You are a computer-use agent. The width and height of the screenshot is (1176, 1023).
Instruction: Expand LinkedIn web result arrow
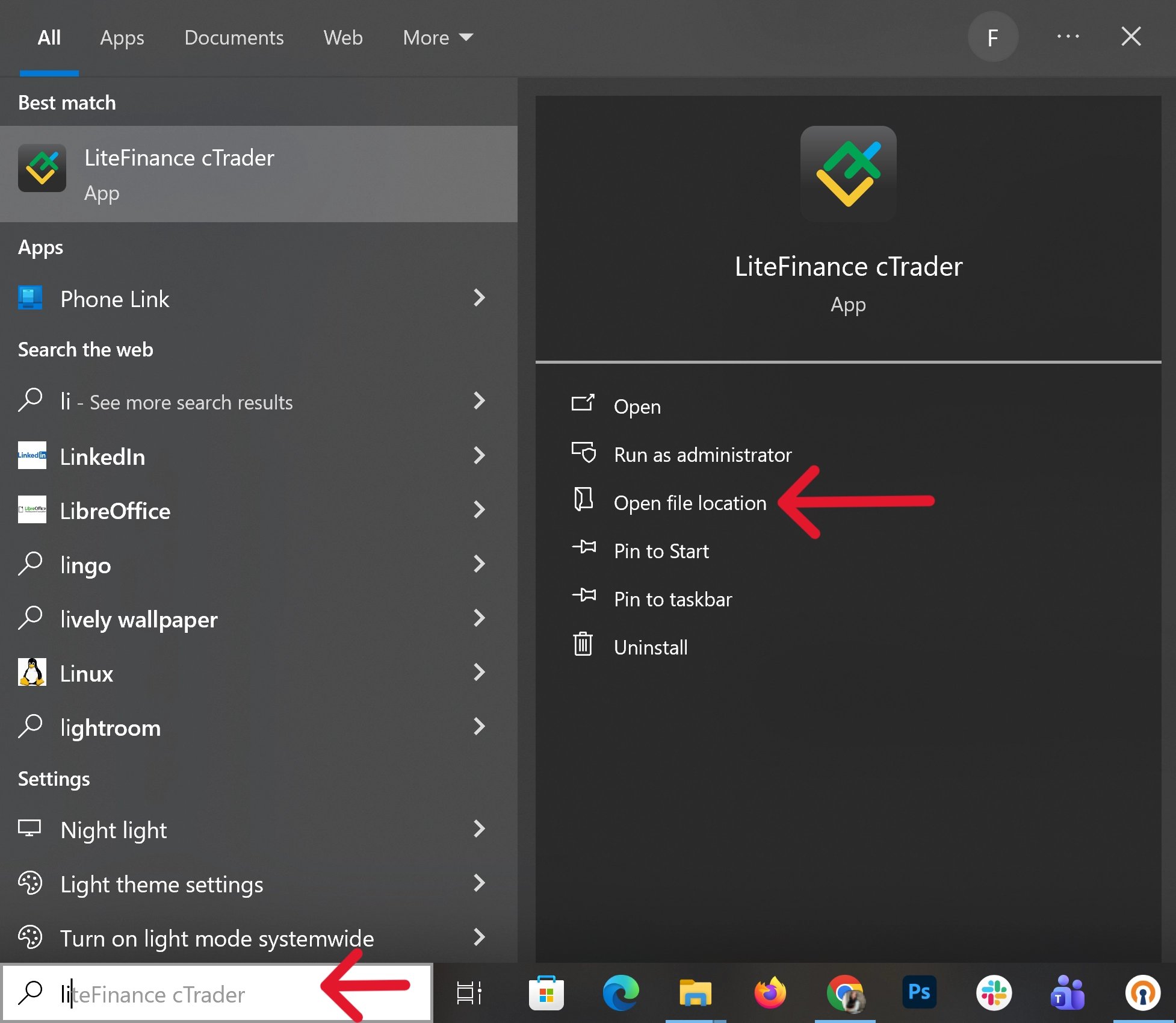(479, 456)
